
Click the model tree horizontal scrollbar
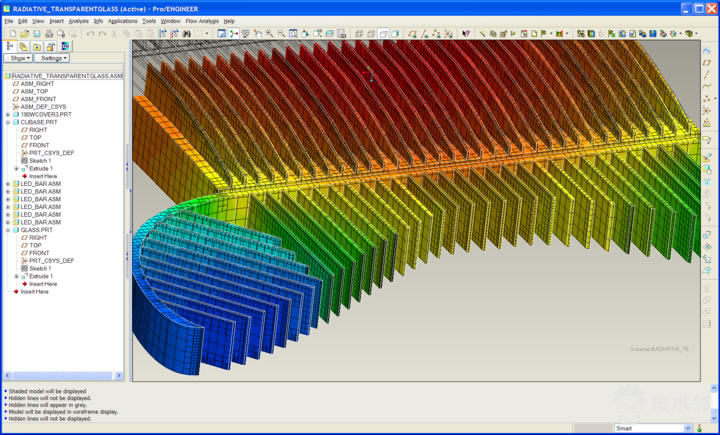pos(60,376)
